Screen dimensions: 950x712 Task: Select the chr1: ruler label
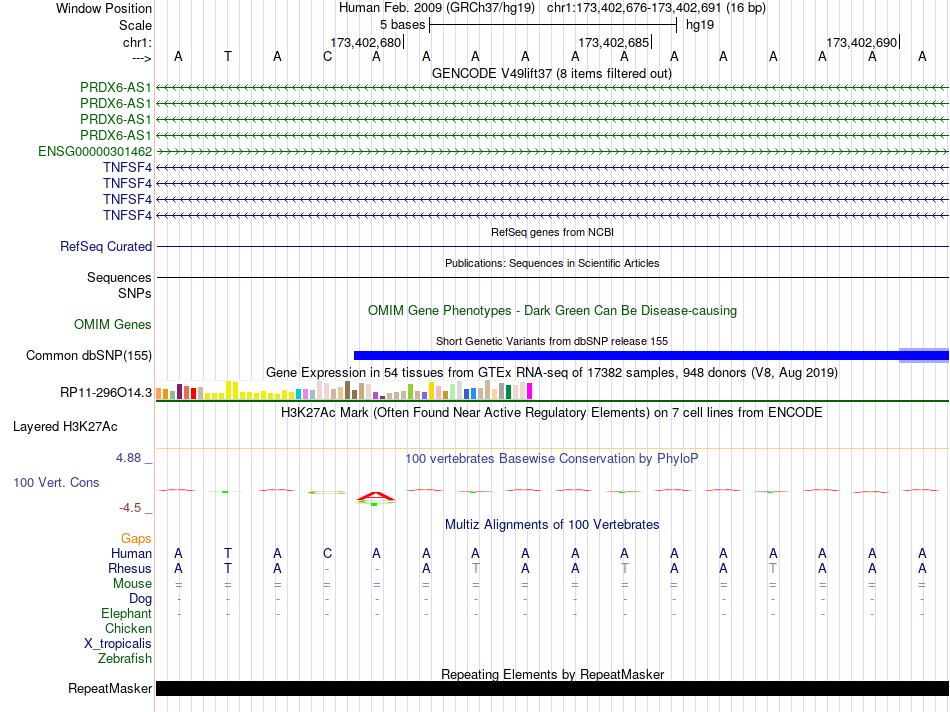[137, 42]
